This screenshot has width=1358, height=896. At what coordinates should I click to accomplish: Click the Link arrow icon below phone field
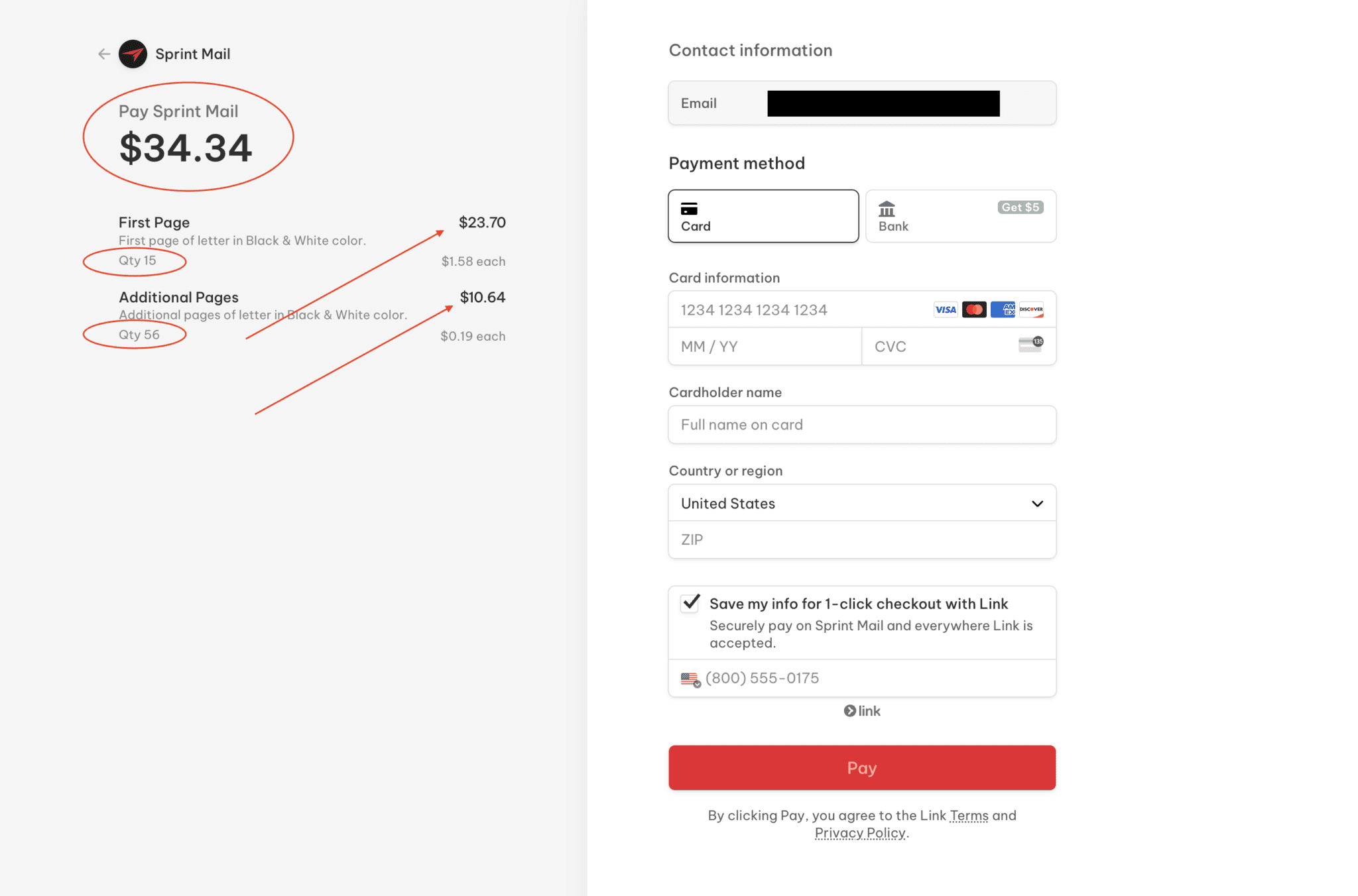click(849, 710)
